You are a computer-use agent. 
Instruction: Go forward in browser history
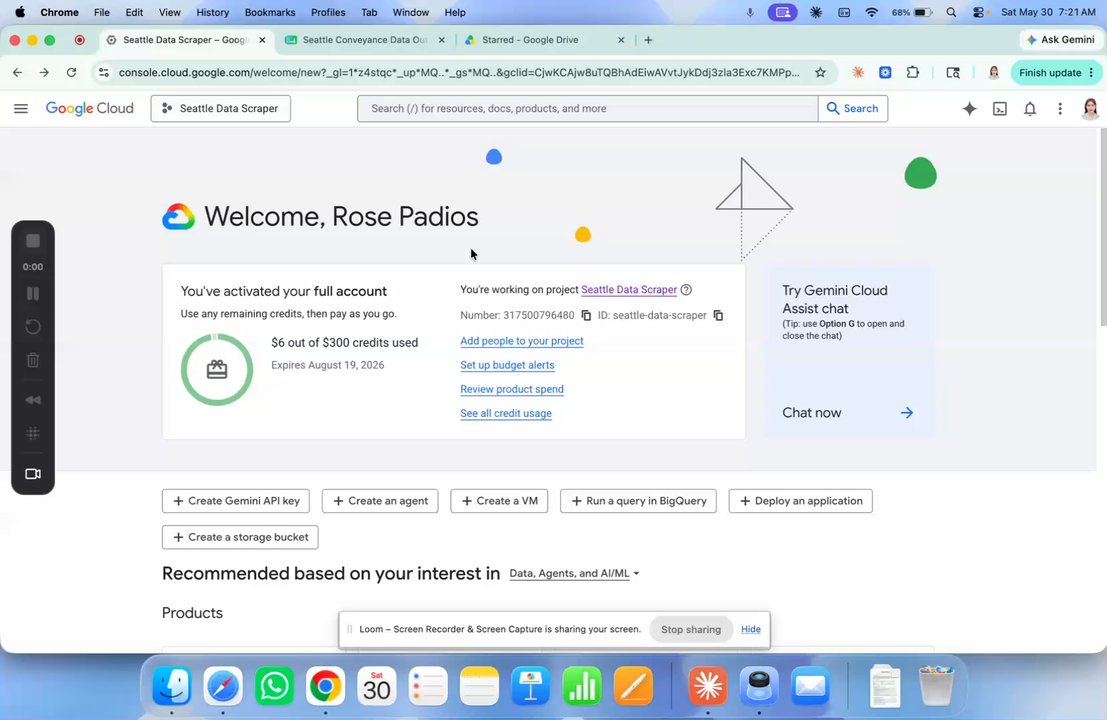click(x=44, y=73)
